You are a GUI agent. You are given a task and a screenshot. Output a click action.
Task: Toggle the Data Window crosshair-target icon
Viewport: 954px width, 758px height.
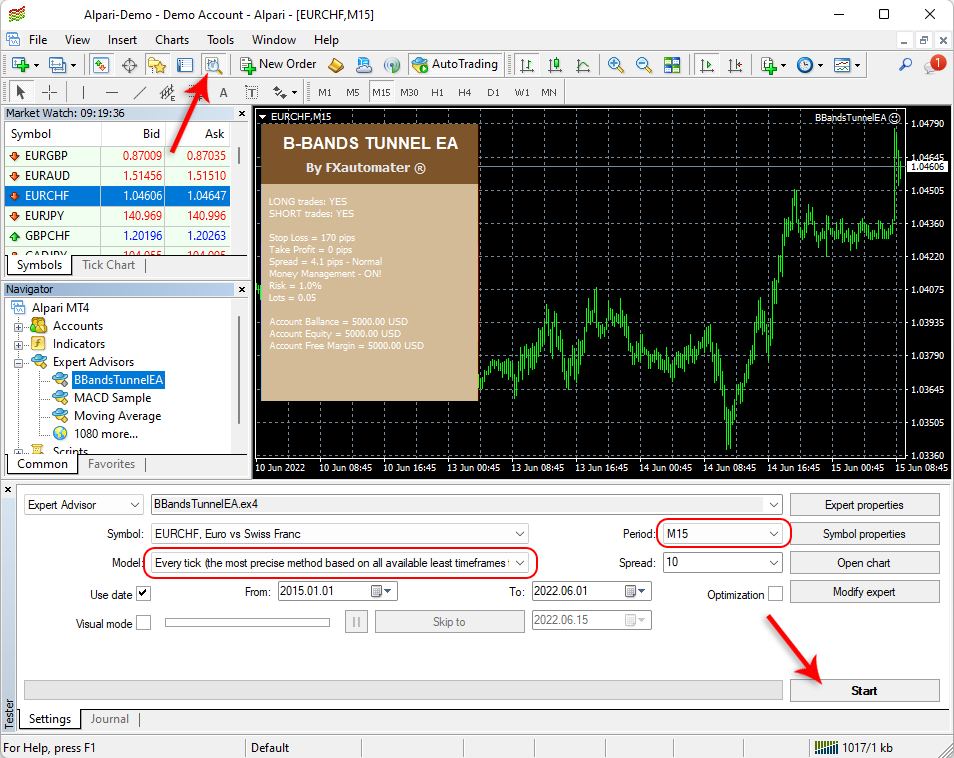[129, 65]
